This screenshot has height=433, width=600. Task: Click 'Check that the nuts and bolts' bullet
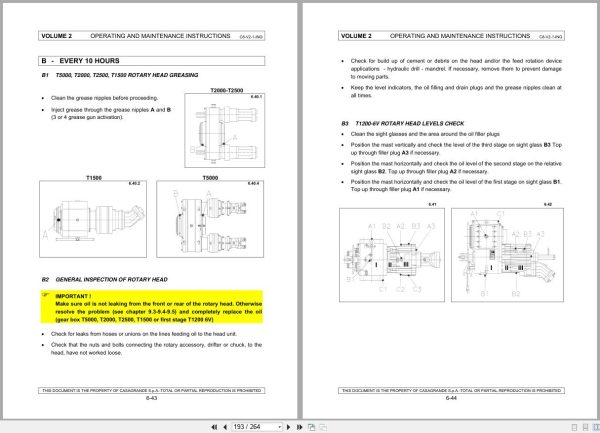(157, 349)
